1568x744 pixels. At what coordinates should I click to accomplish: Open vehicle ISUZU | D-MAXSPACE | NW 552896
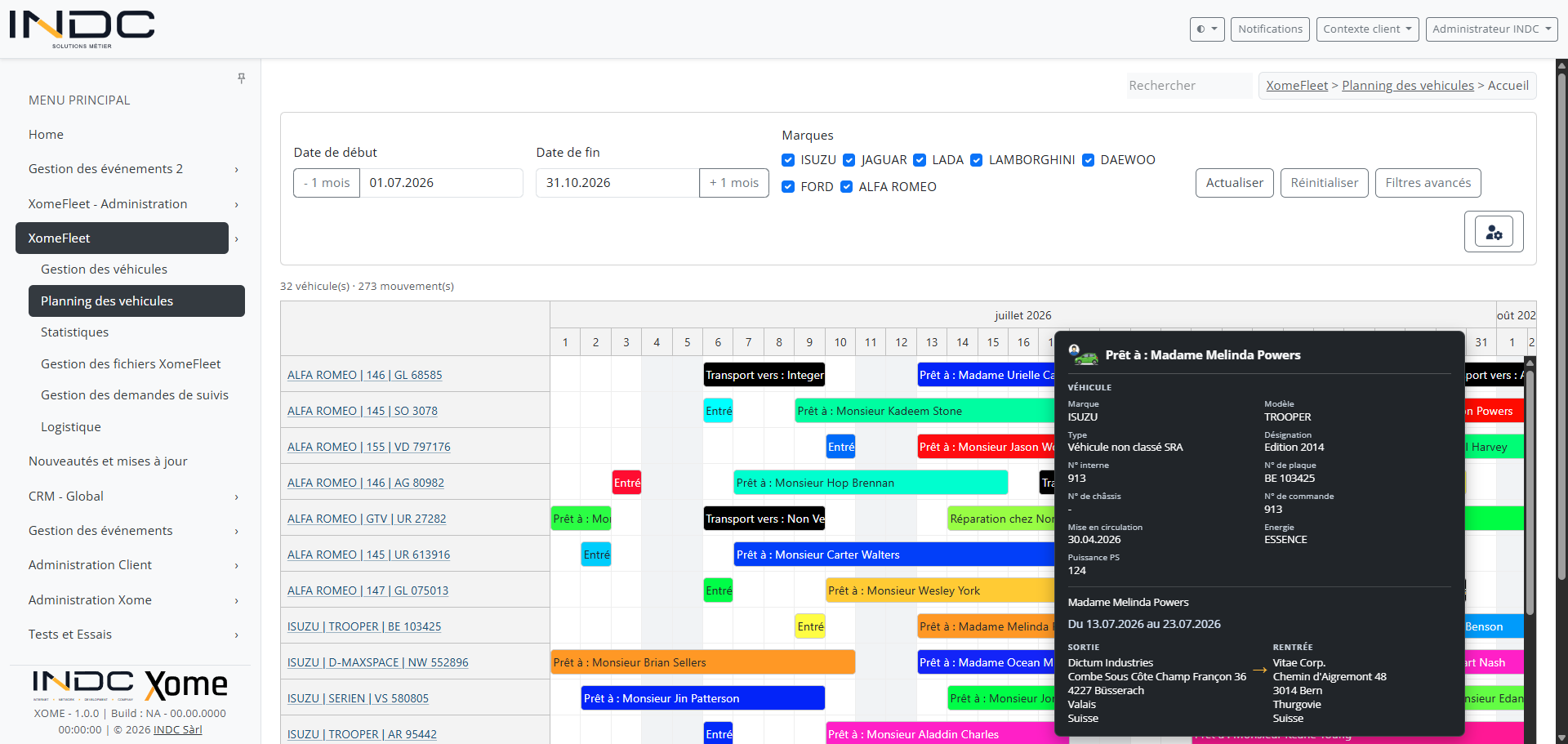tap(378, 662)
